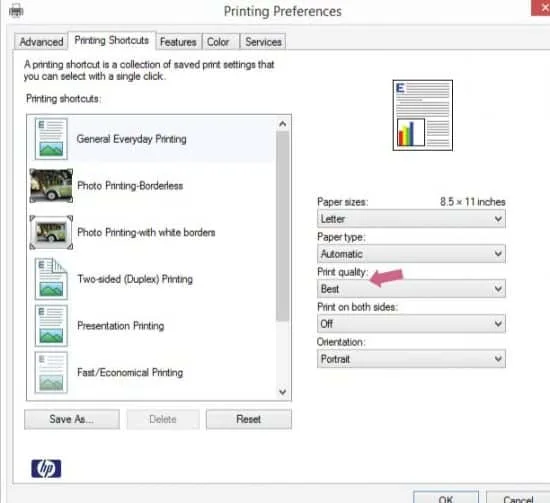Pick the Photo Printing-with white borders icon
Image resolution: width=550 pixels, height=503 pixels.
[x=51, y=232]
